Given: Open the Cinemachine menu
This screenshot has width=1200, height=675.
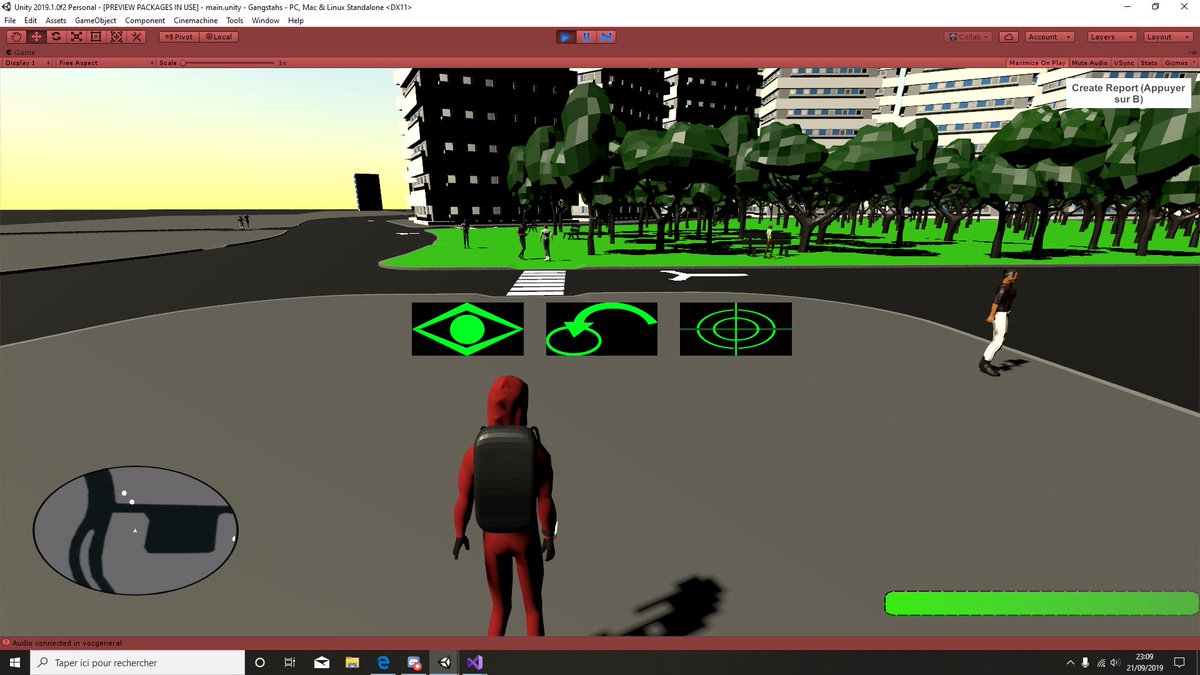Looking at the screenshot, I should coord(196,20).
